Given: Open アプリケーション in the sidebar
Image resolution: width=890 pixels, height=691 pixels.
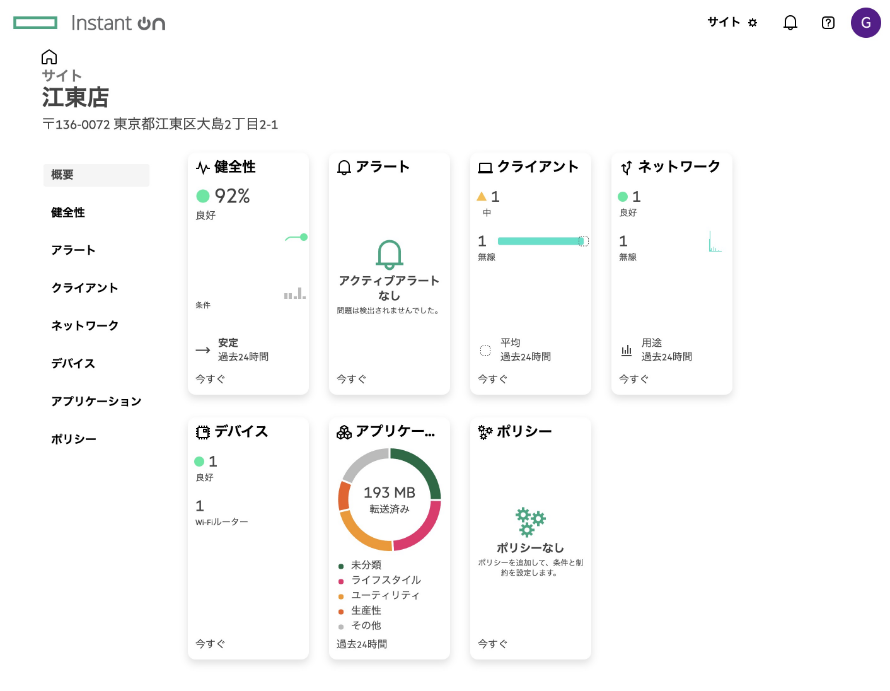Looking at the screenshot, I should tap(96, 401).
